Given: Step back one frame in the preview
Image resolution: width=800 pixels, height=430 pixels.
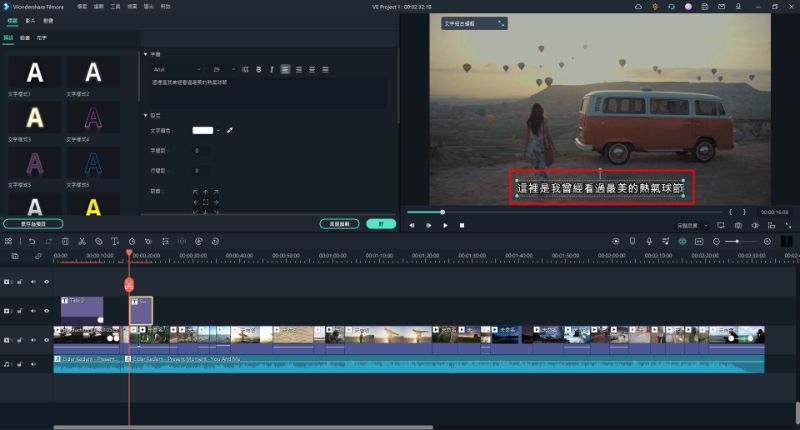Looking at the screenshot, I should [412, 225].
